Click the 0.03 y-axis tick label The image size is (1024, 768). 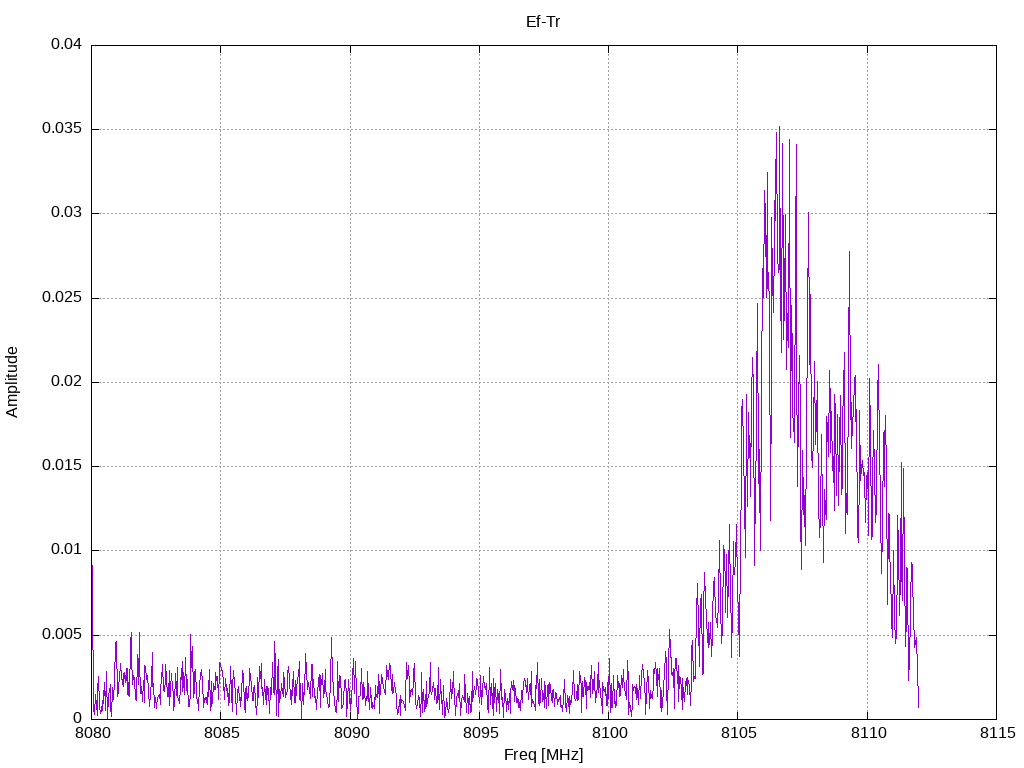67,212
